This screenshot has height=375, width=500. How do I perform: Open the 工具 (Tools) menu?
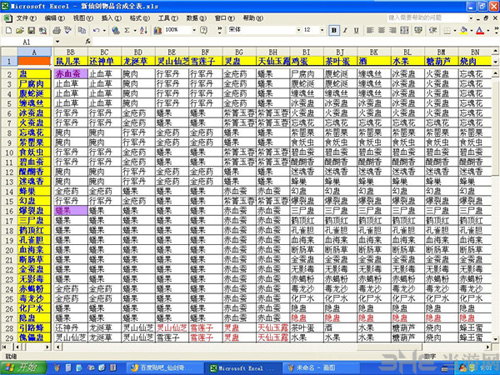pos(168,18)
